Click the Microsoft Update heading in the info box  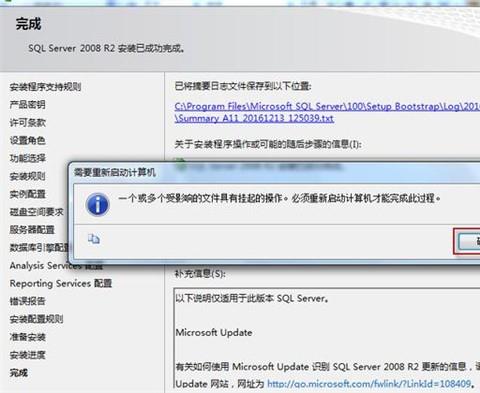coord(214,332)
